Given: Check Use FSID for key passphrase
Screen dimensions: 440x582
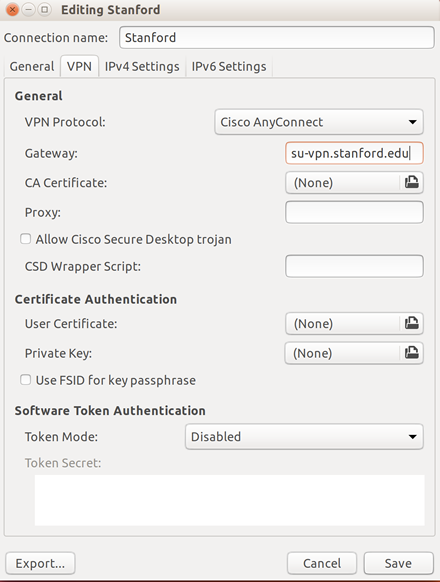Looking at the screenshot, I should 26,380.
